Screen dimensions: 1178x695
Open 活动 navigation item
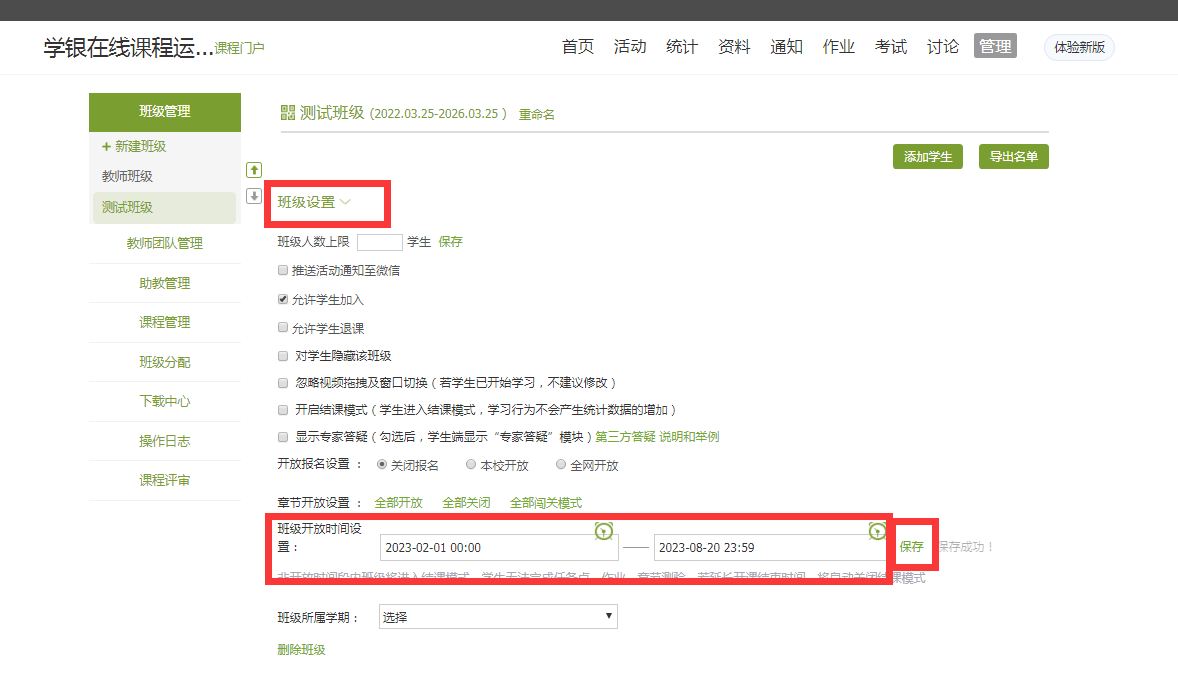pyautogui.click(x=630, y=47)
